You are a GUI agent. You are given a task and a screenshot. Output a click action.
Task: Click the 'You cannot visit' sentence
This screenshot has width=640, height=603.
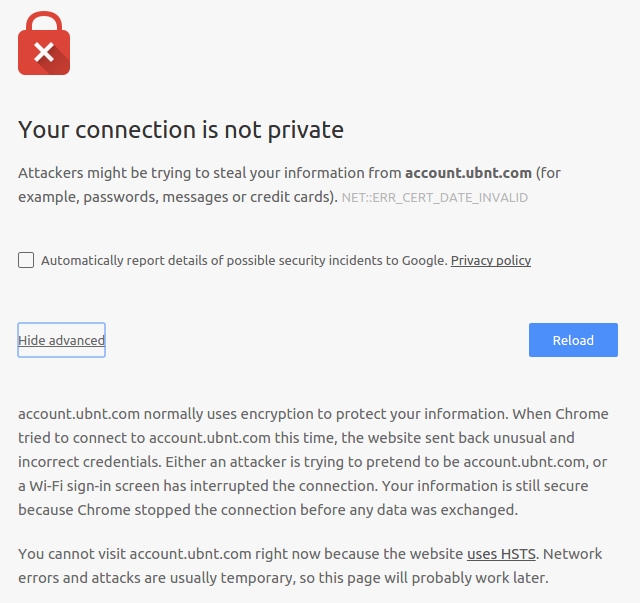[72, 554]
